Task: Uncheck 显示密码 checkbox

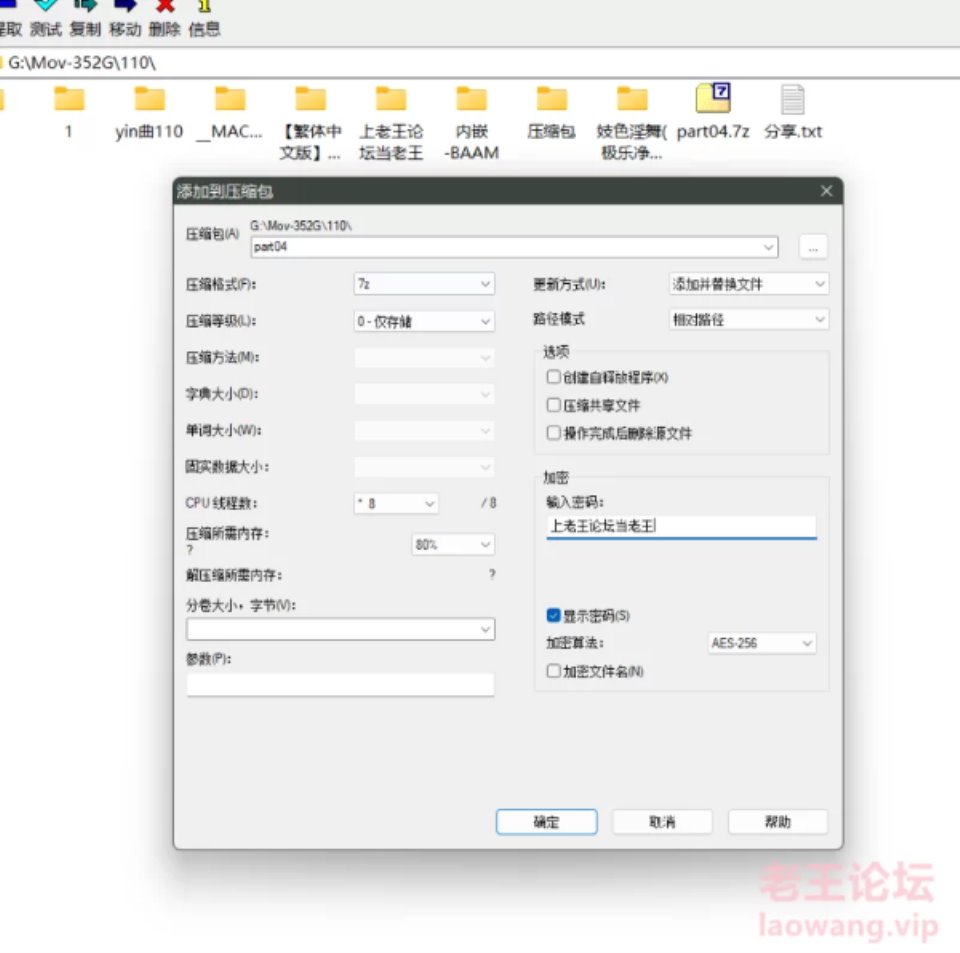Action: (x=553, y=615)
